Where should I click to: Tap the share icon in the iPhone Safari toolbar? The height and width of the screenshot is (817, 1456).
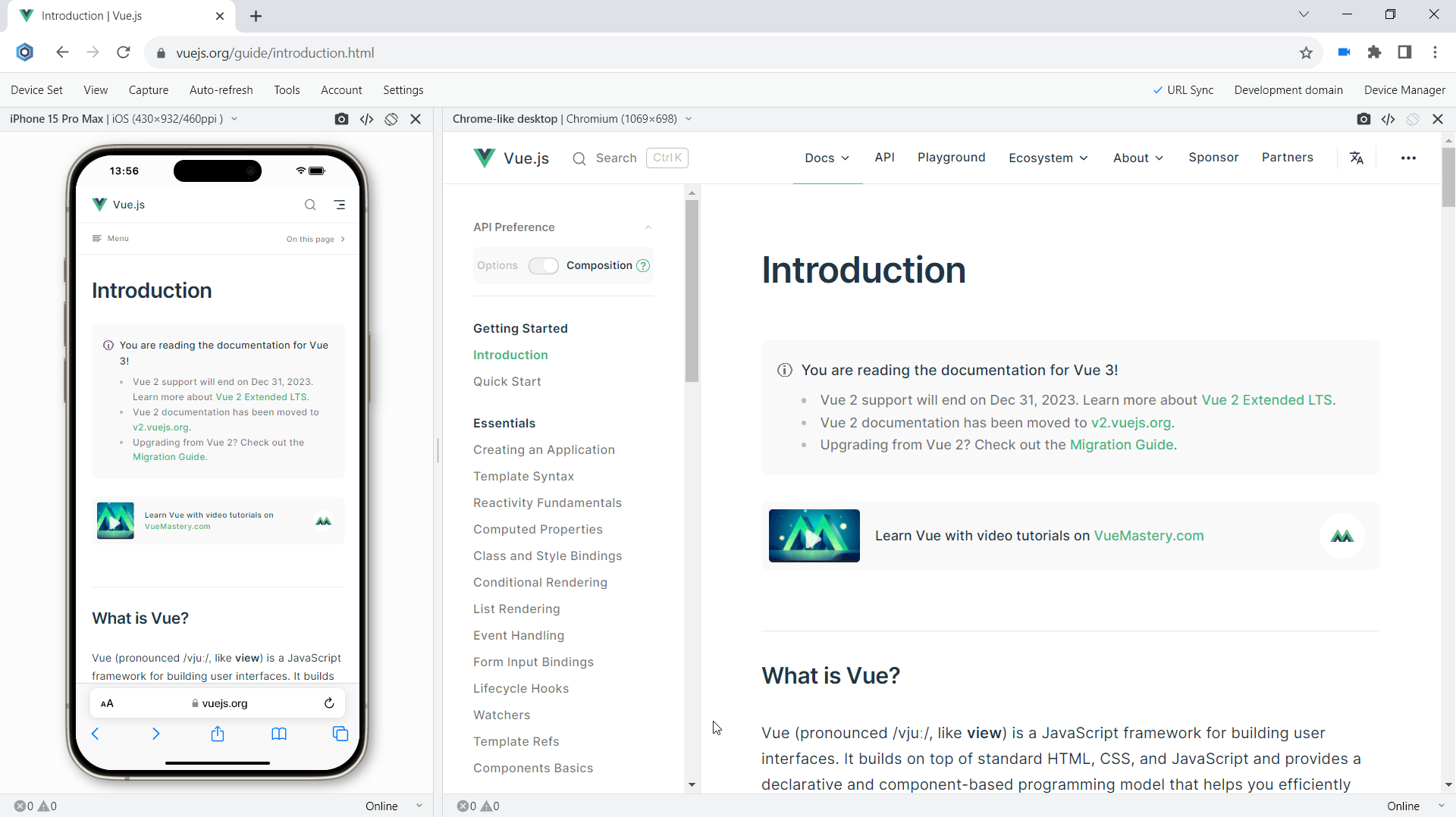218,734
